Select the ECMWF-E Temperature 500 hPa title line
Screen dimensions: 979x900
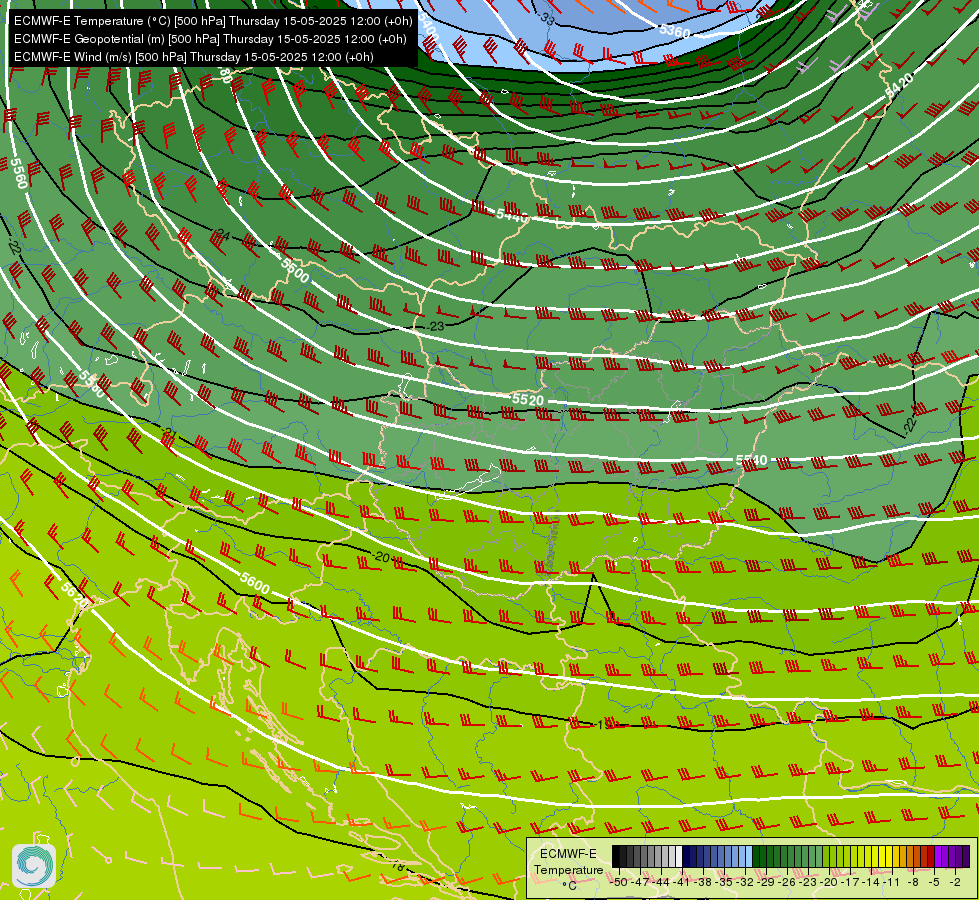[213, 21]
